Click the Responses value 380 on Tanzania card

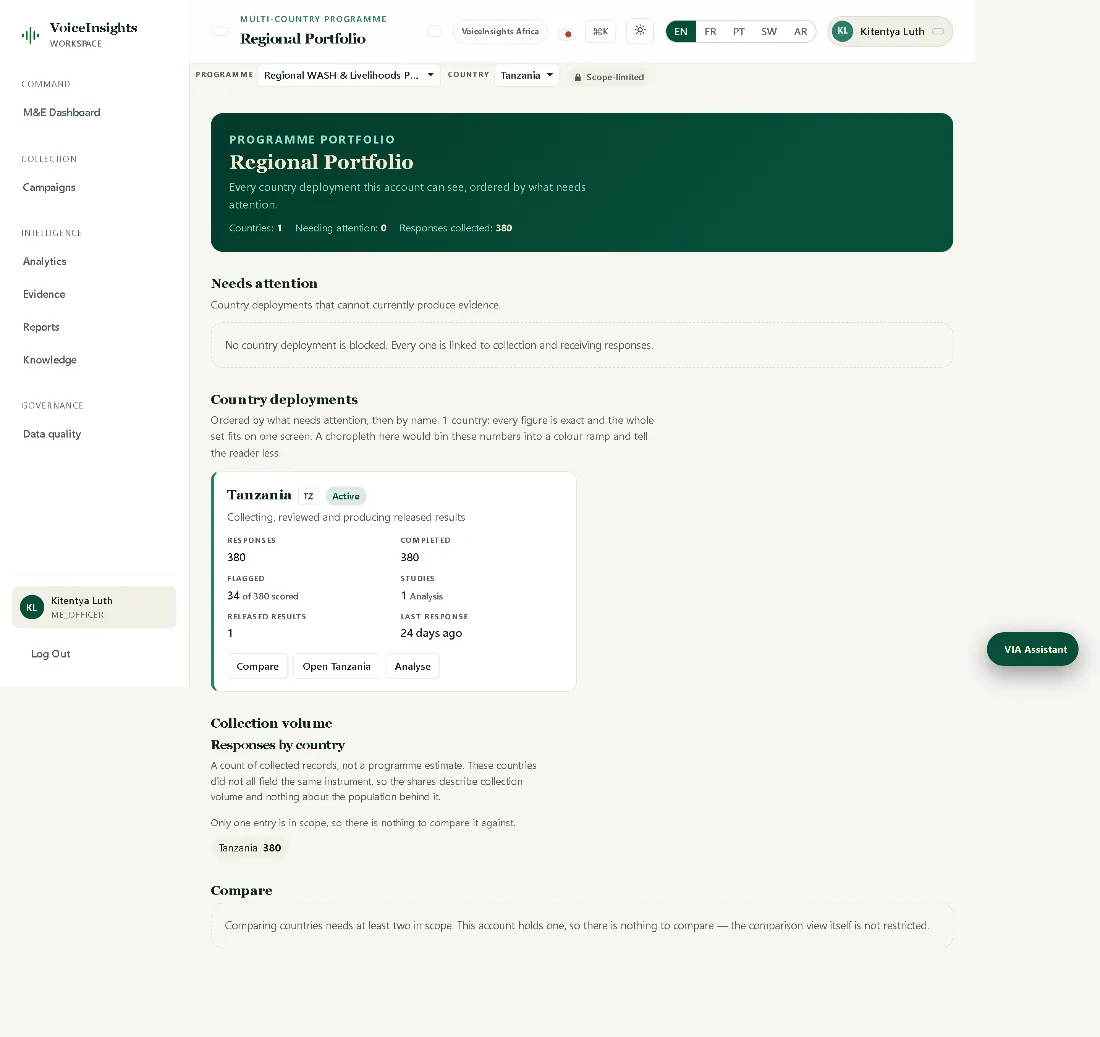[x=236, y=557]
